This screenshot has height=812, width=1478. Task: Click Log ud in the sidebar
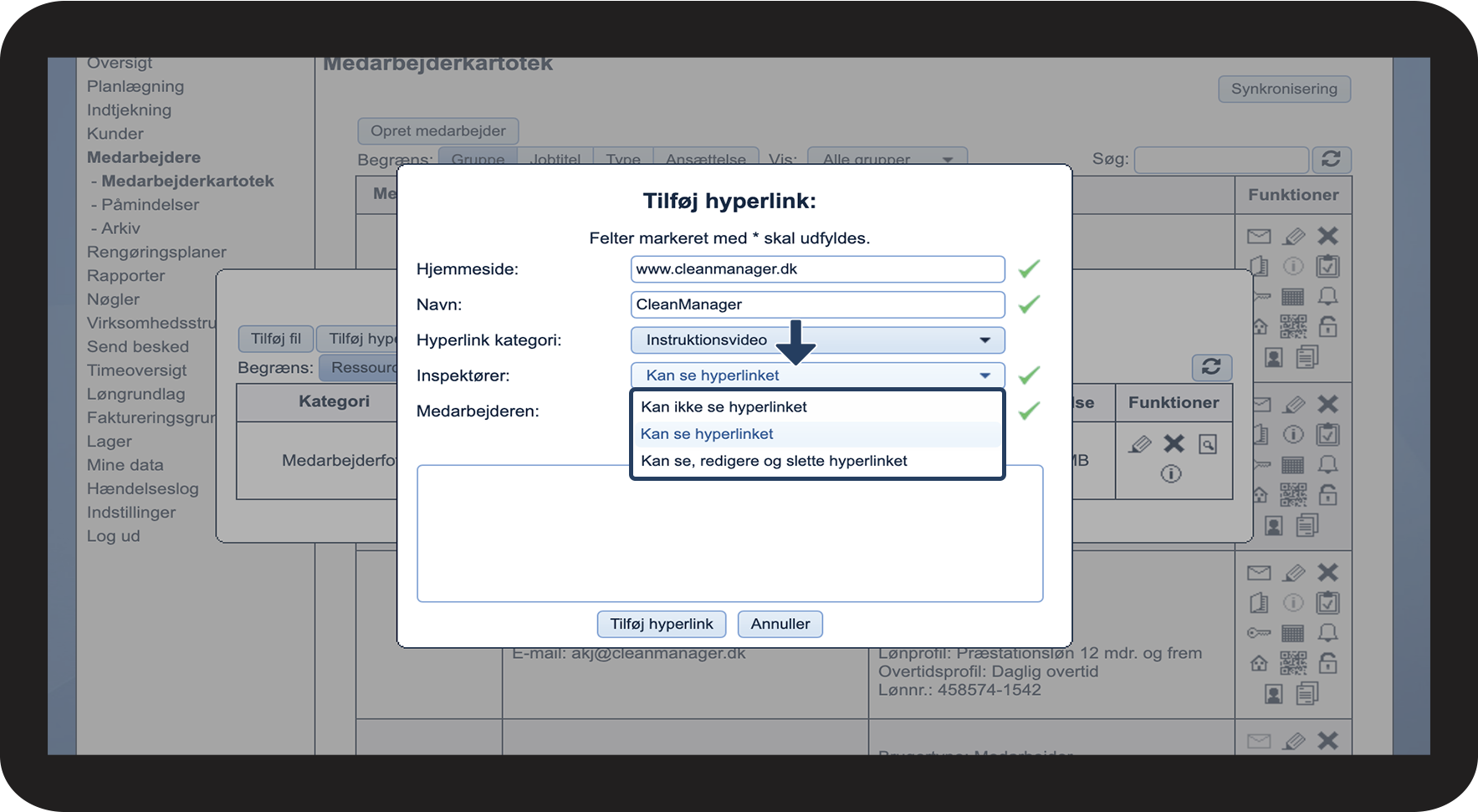114,536
